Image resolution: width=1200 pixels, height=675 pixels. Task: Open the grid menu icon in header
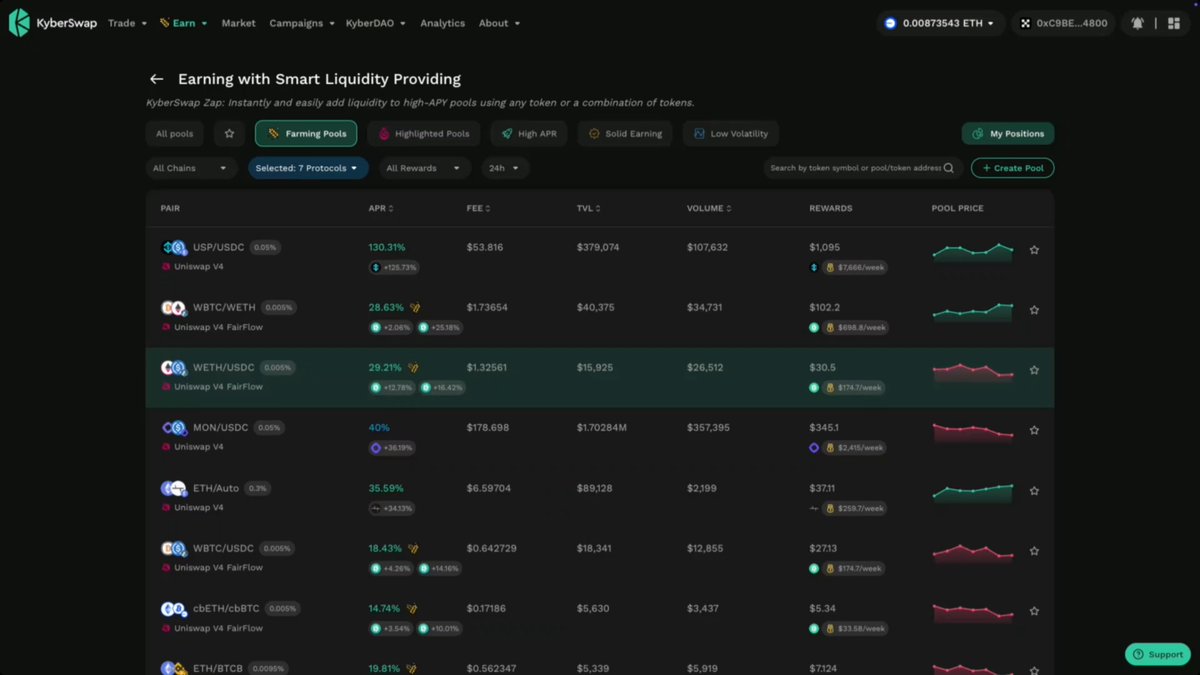tap(1174, 23)
